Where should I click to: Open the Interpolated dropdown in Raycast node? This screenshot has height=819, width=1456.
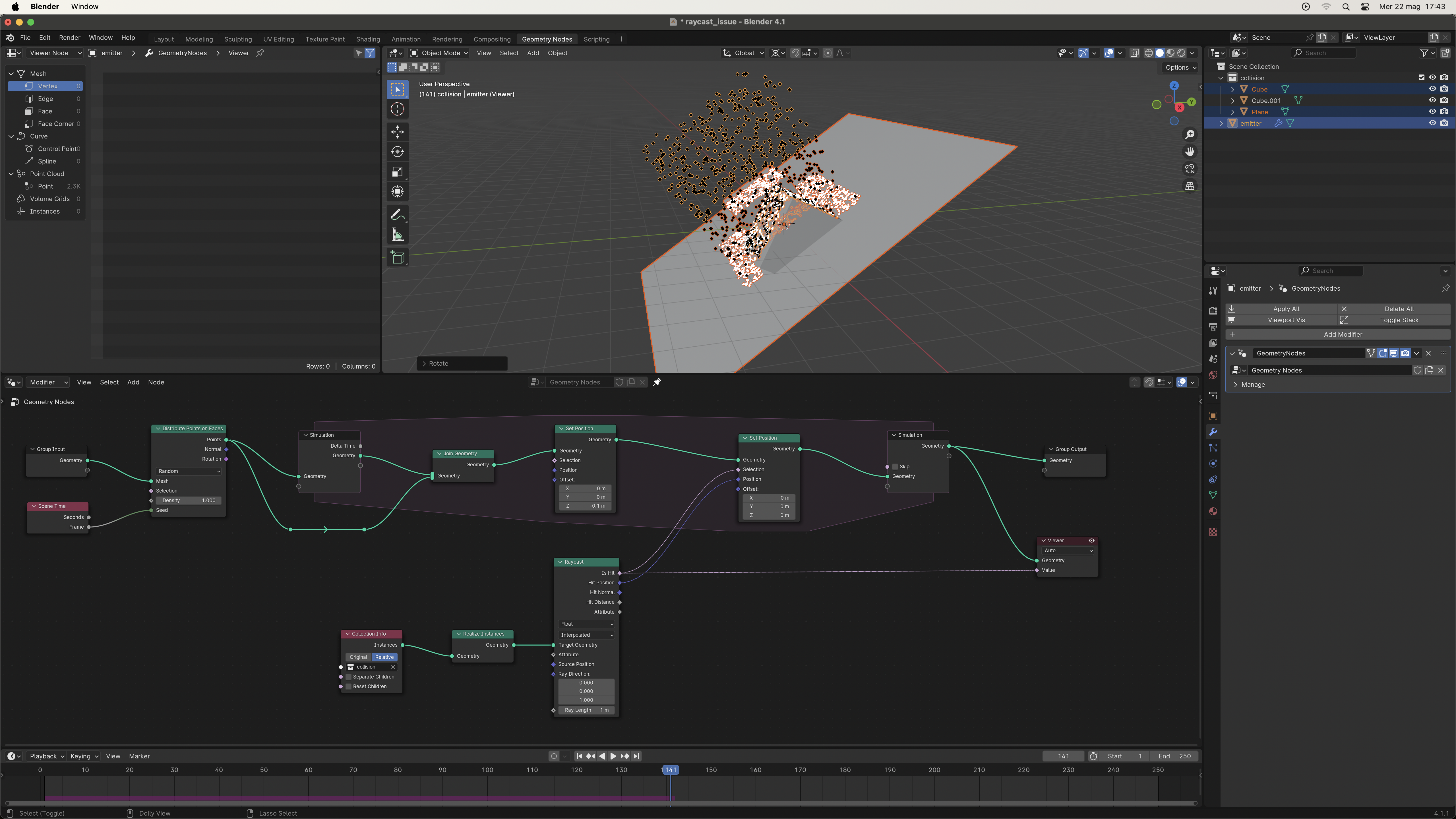(x=586, y=635)
